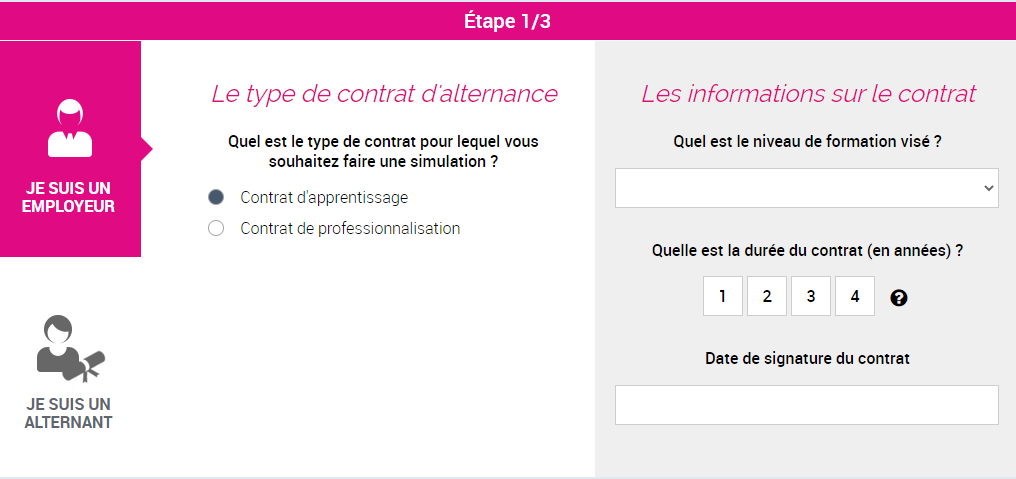Click the Étape 1/3 header bar

click(508, 21)
